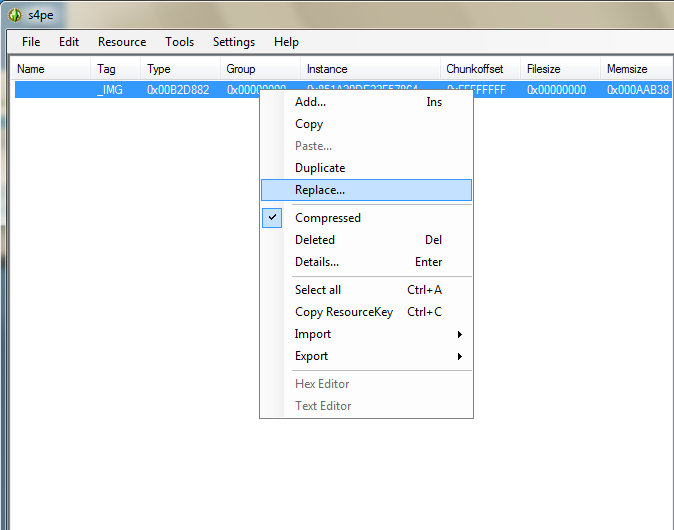Select the _IMG resource row
The height and width of the screenshot is (530, 674).
(x=110, y=90)
